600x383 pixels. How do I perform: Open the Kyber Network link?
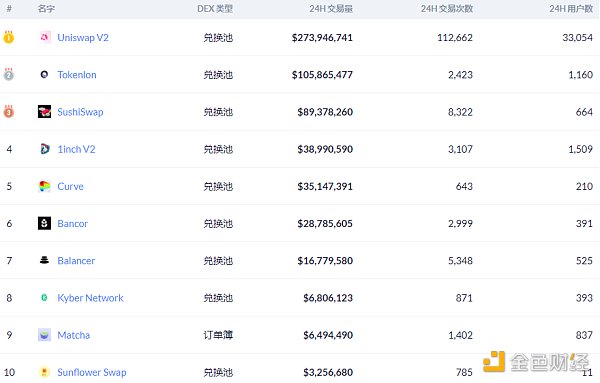(90, 298)
